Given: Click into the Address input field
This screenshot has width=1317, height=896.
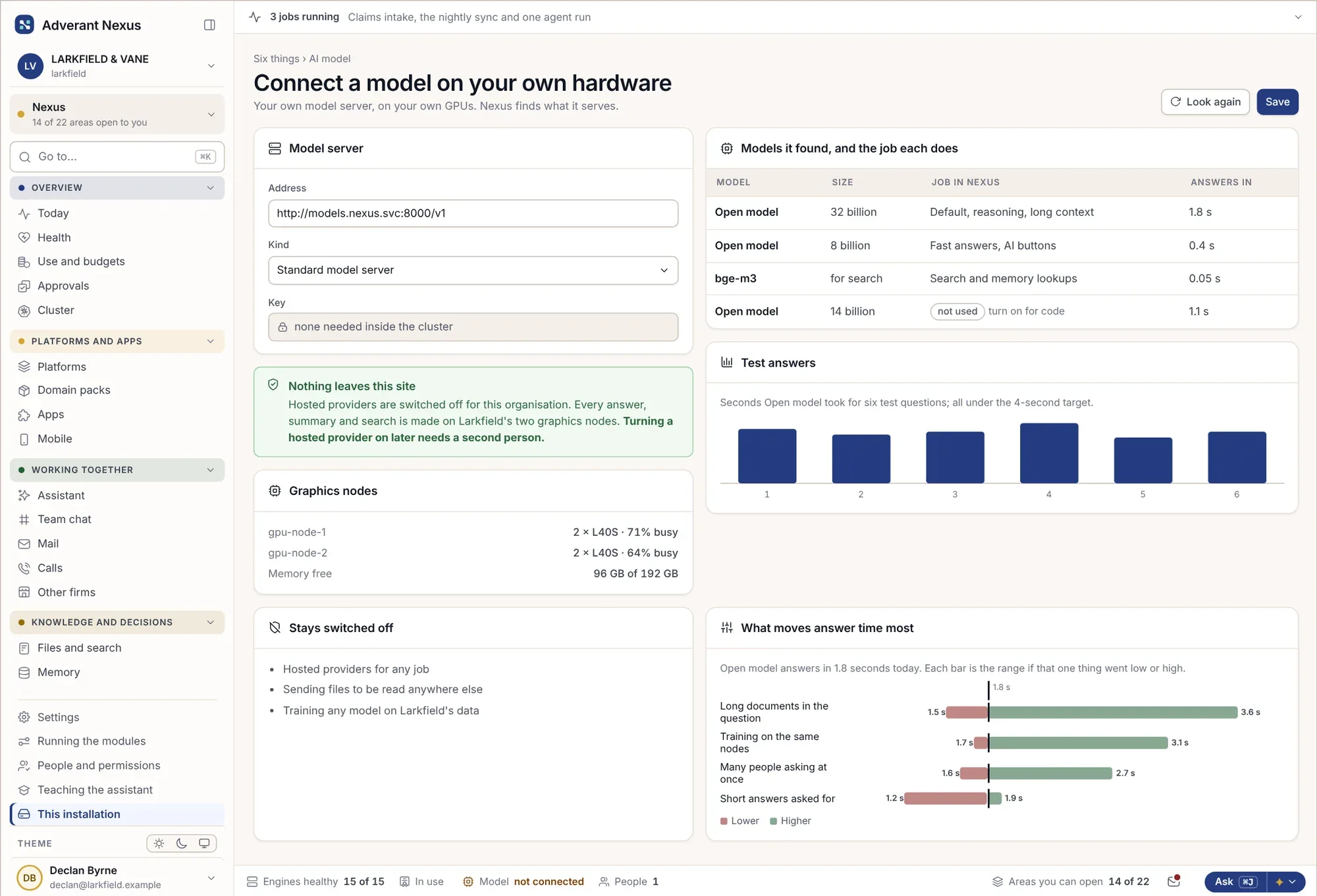Looking at the screenshot, I should tap(473, 213).
